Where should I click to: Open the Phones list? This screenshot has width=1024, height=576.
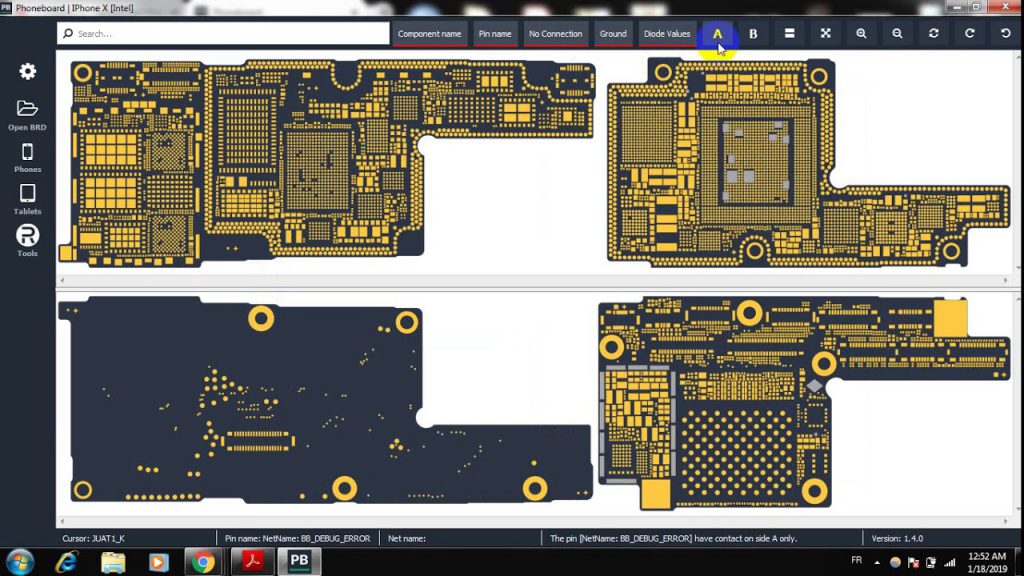(x=27, y=157)
